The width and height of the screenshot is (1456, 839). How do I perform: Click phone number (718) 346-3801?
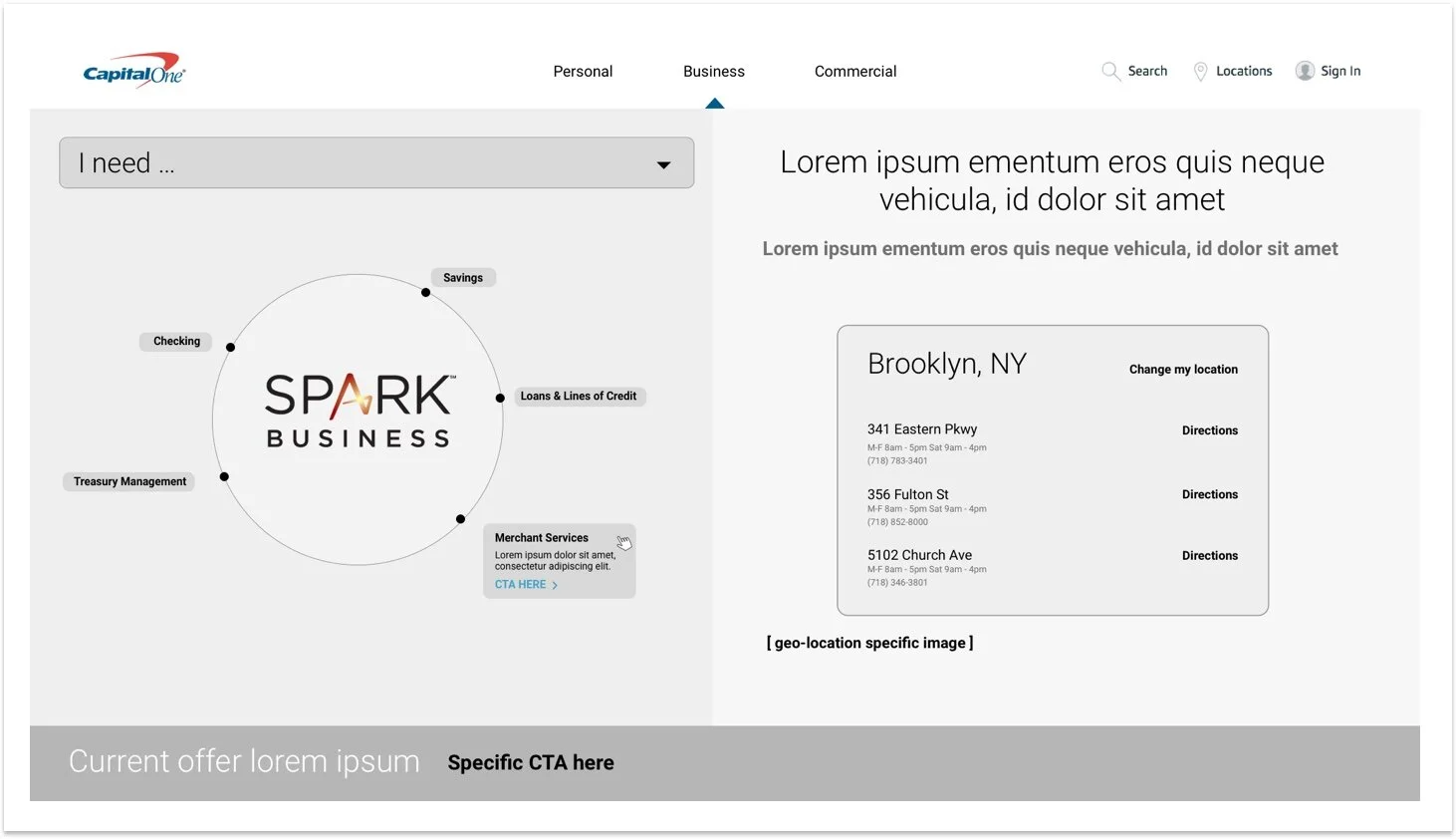point(897,583)
